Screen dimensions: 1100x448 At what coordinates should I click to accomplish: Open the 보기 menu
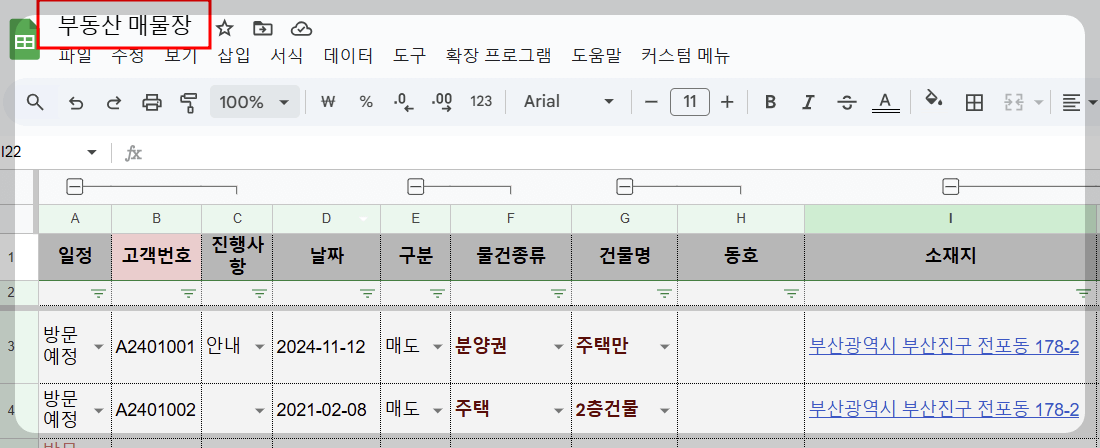point(181,56)
